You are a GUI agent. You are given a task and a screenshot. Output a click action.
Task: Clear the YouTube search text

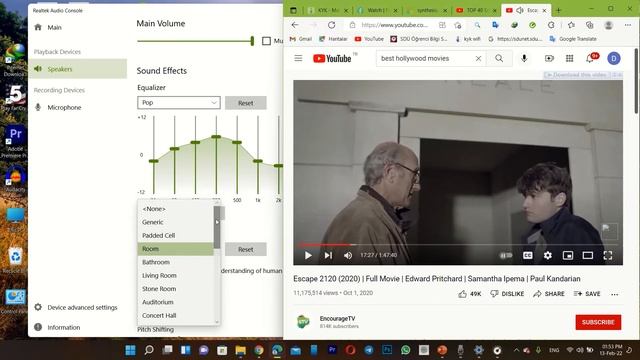478,58
